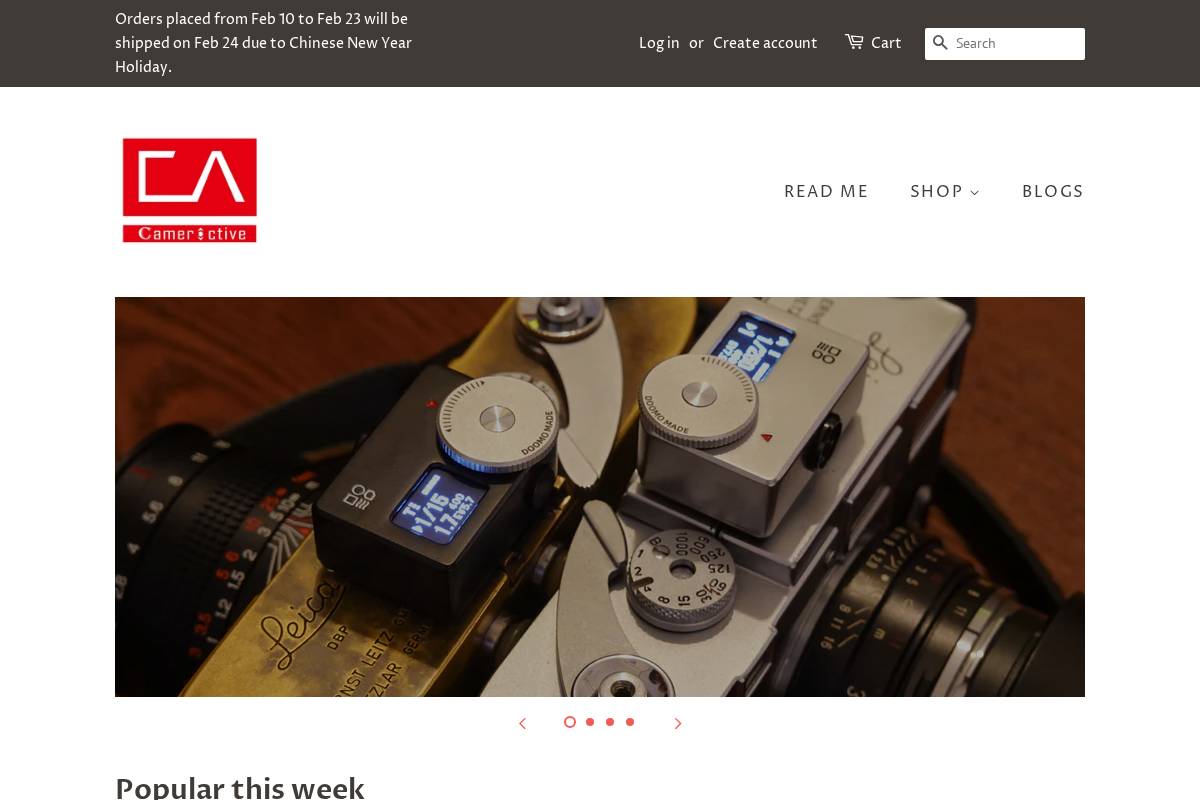This screenshot has width=1200, height=800.
Task: Open the CamerActive logo home link
Action: coord(190,190)
